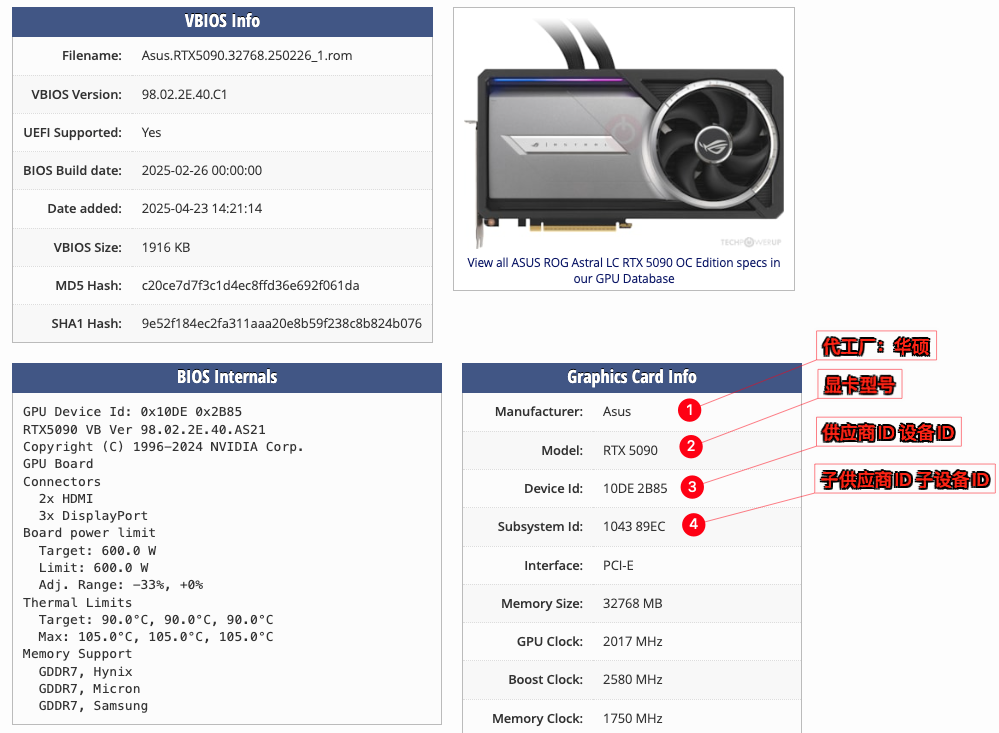Click the ROG Astral graphics card image

[x=624, y=140]
